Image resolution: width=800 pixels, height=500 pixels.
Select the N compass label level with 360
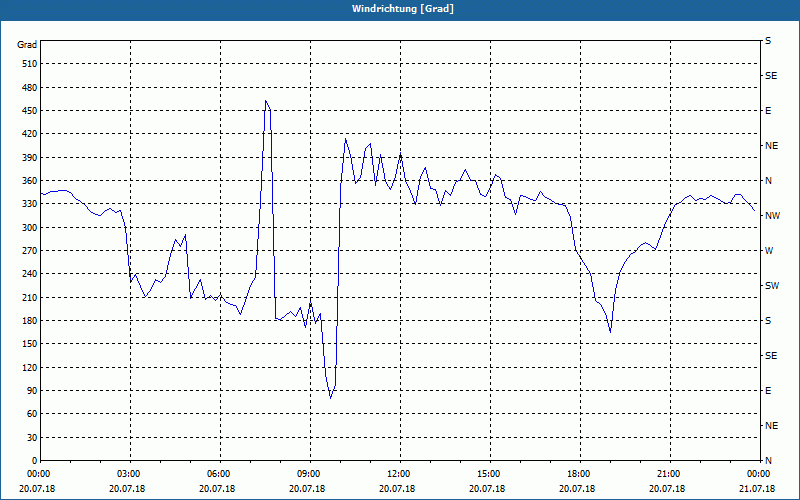pos(769,181)
